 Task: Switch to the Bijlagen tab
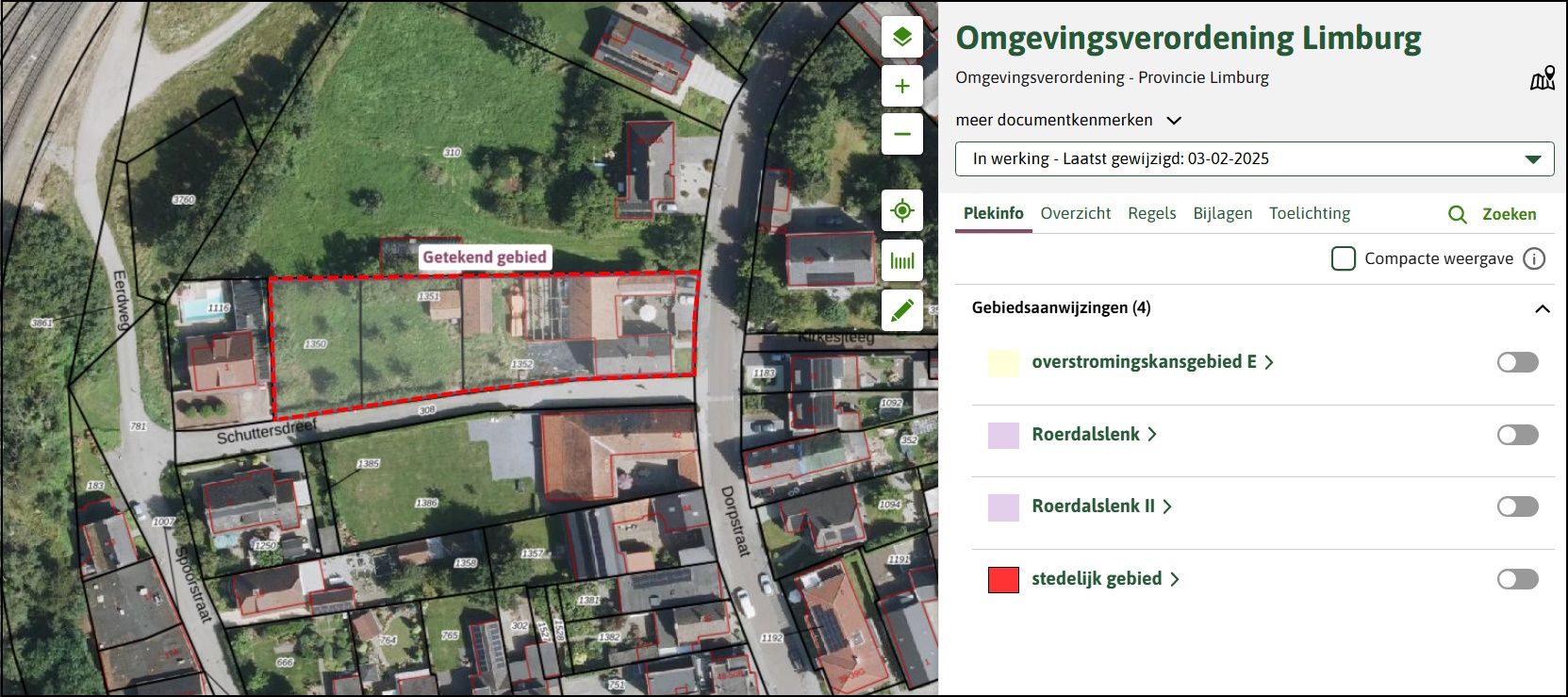1223,213
